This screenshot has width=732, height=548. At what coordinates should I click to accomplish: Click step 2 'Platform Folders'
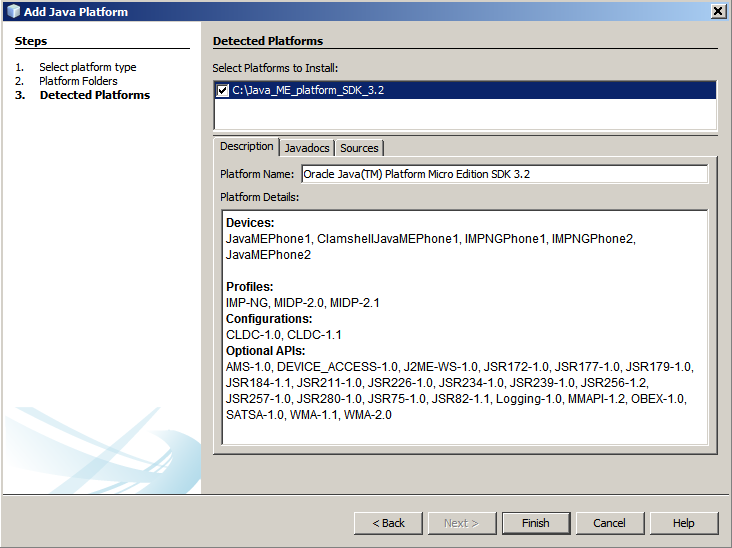coord(78,81)
